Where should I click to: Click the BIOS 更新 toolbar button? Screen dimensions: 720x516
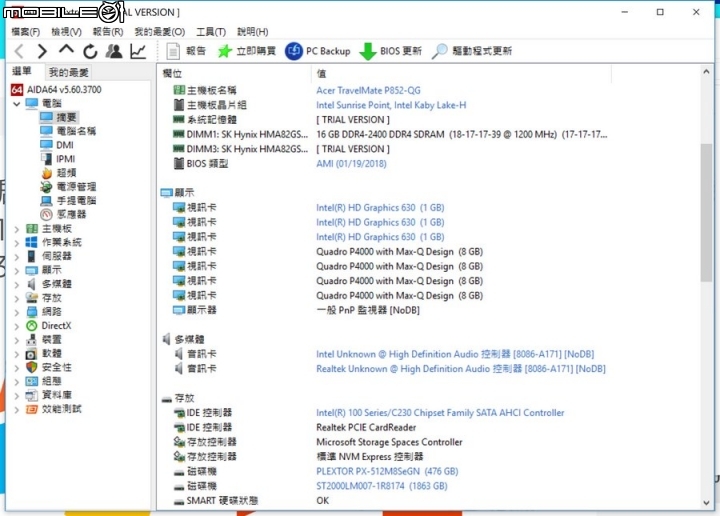pos(391,51)
